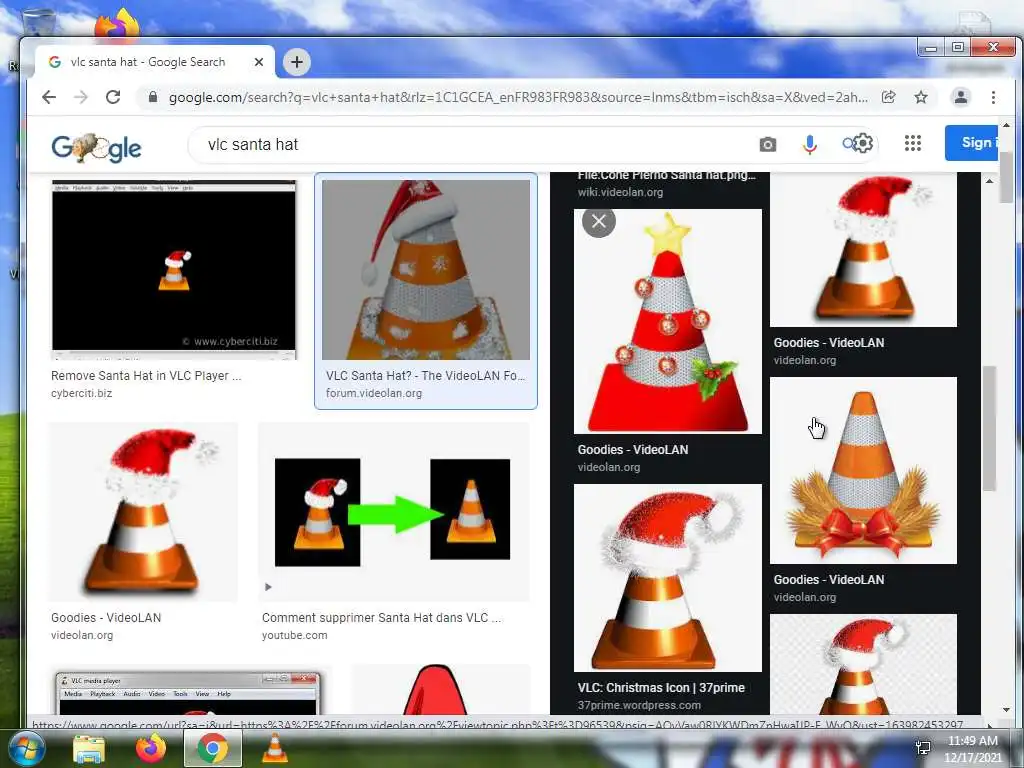Image resolution: width=1024 pixels, height=768 pixels.
Task: Click the Sign in button
Action: tap(971, 142)
